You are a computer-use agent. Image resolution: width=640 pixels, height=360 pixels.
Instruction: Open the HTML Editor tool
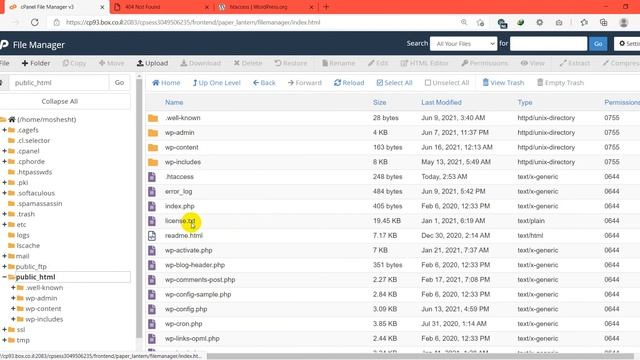424,63
